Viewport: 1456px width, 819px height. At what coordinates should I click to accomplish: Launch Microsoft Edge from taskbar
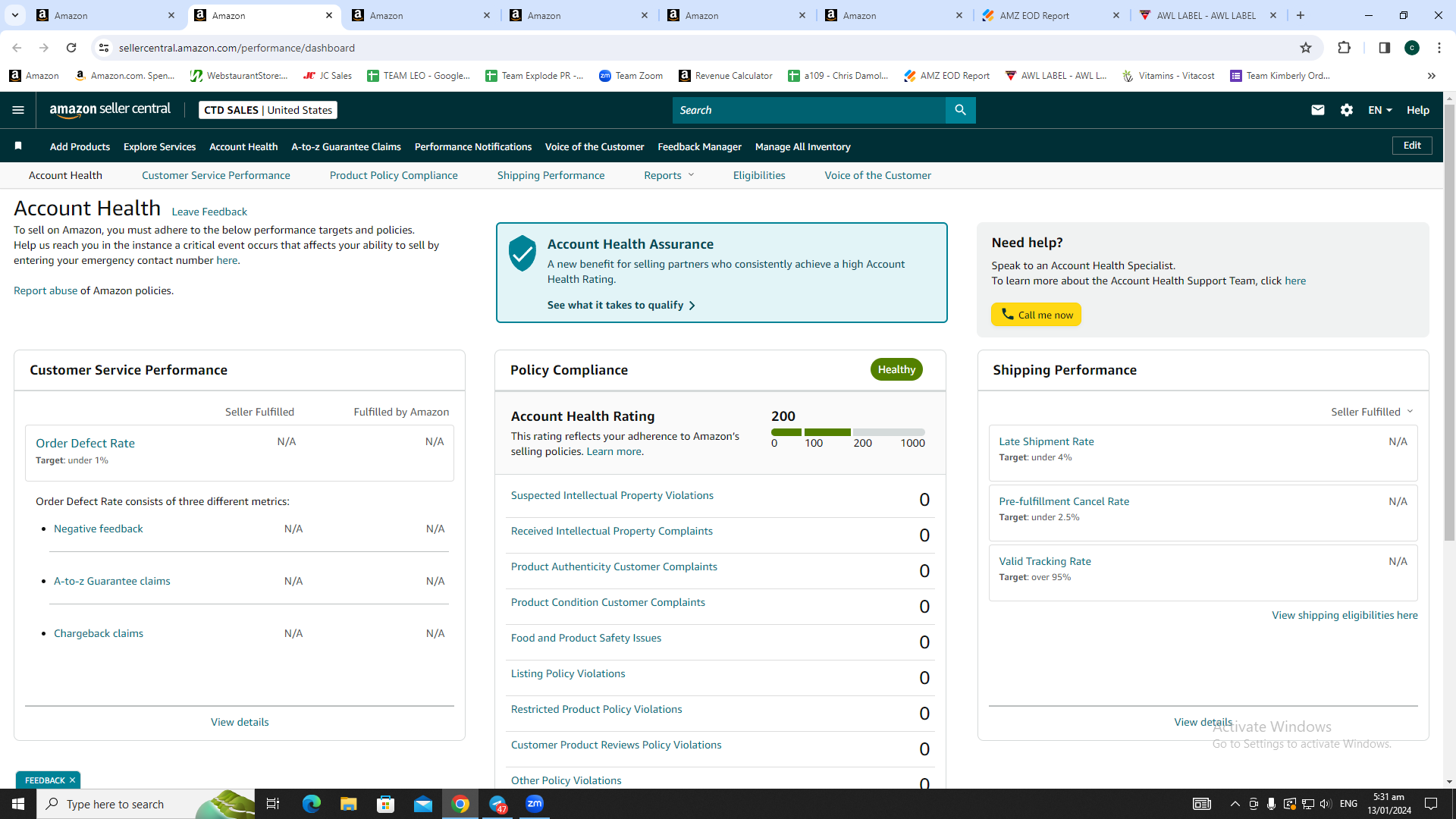(x=311, y=804)
